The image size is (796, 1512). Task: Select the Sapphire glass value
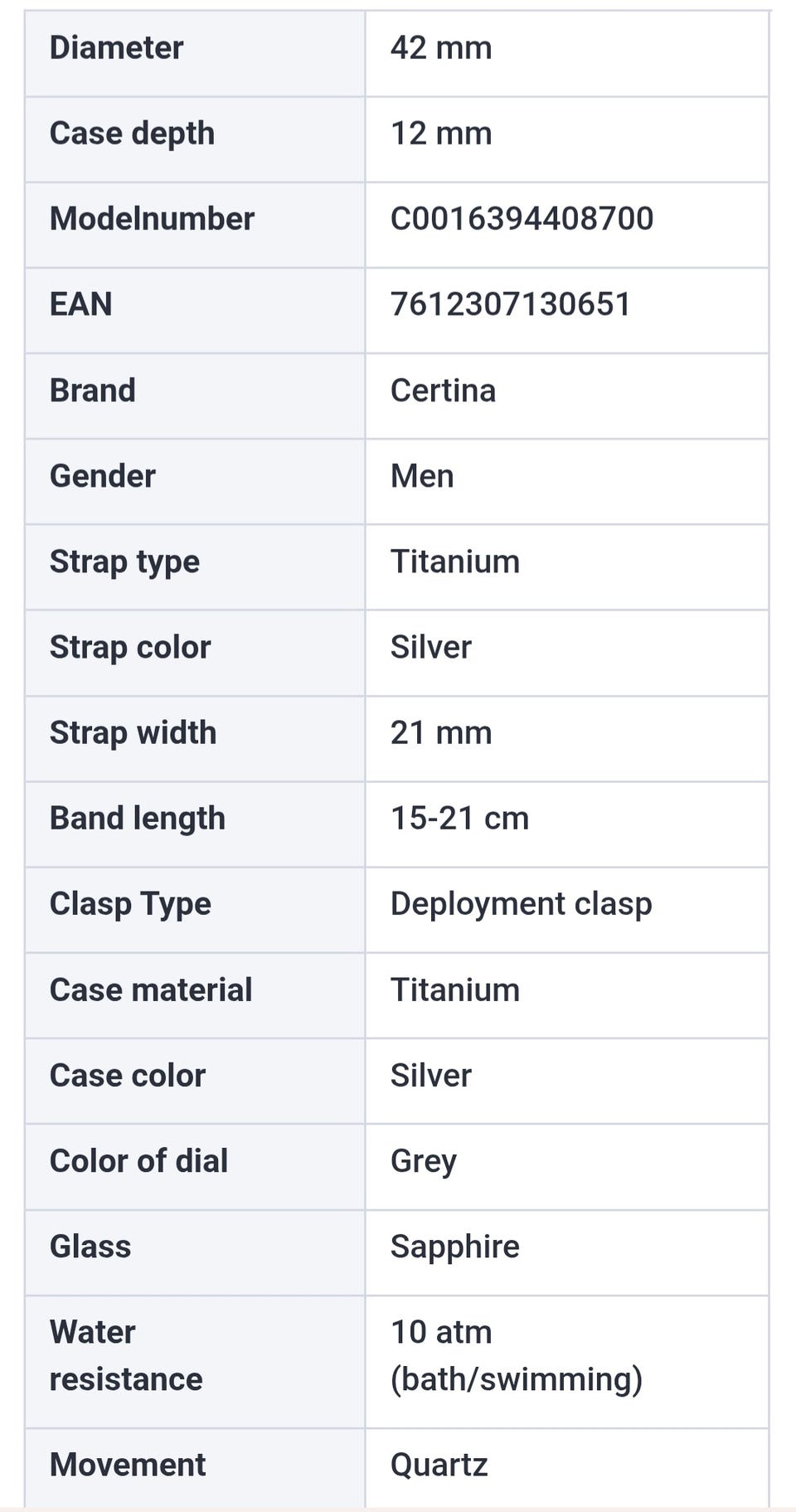pos(454,1246)
